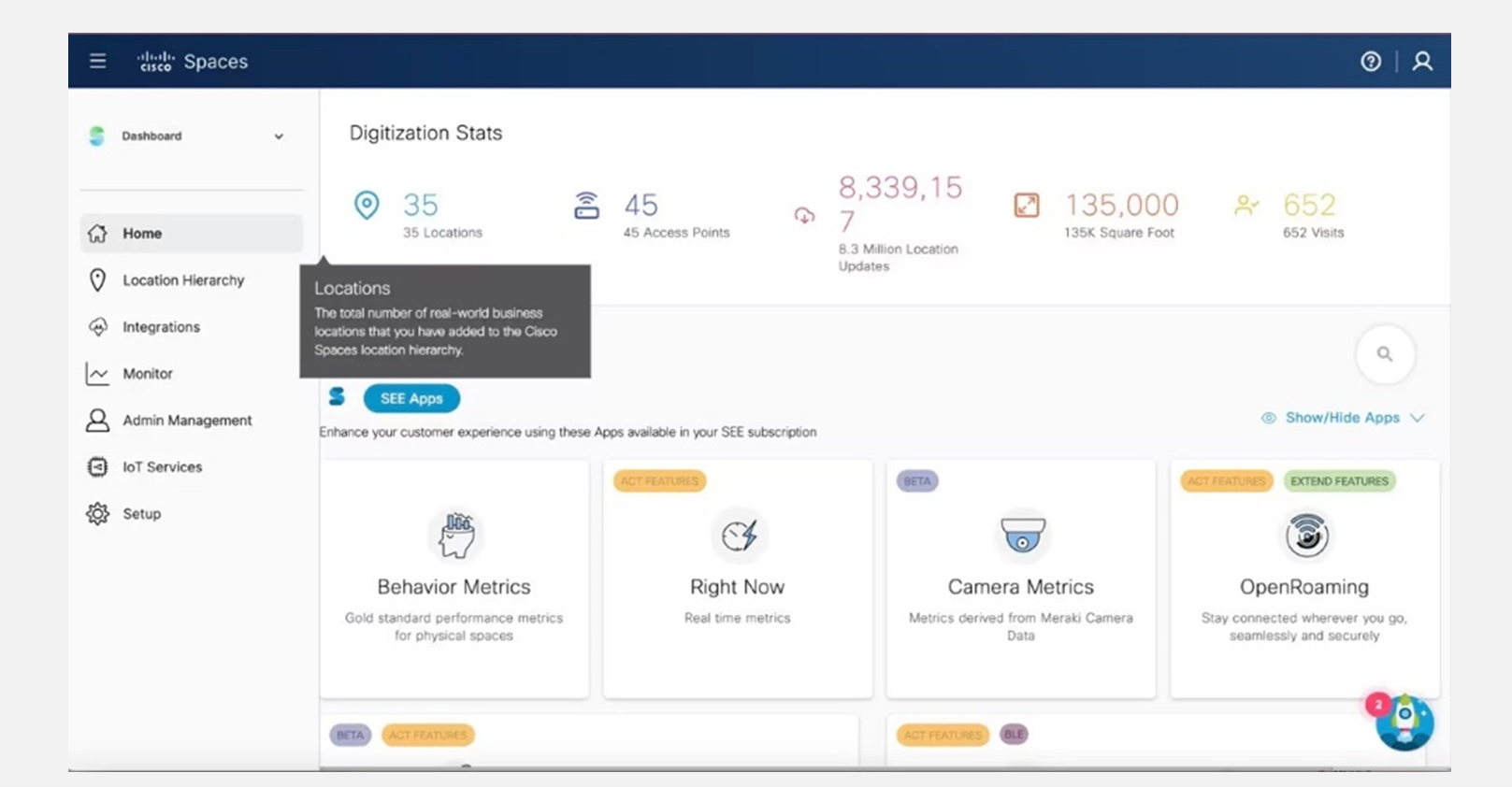Click the 135K Square Foot label

coord(1119,233)
